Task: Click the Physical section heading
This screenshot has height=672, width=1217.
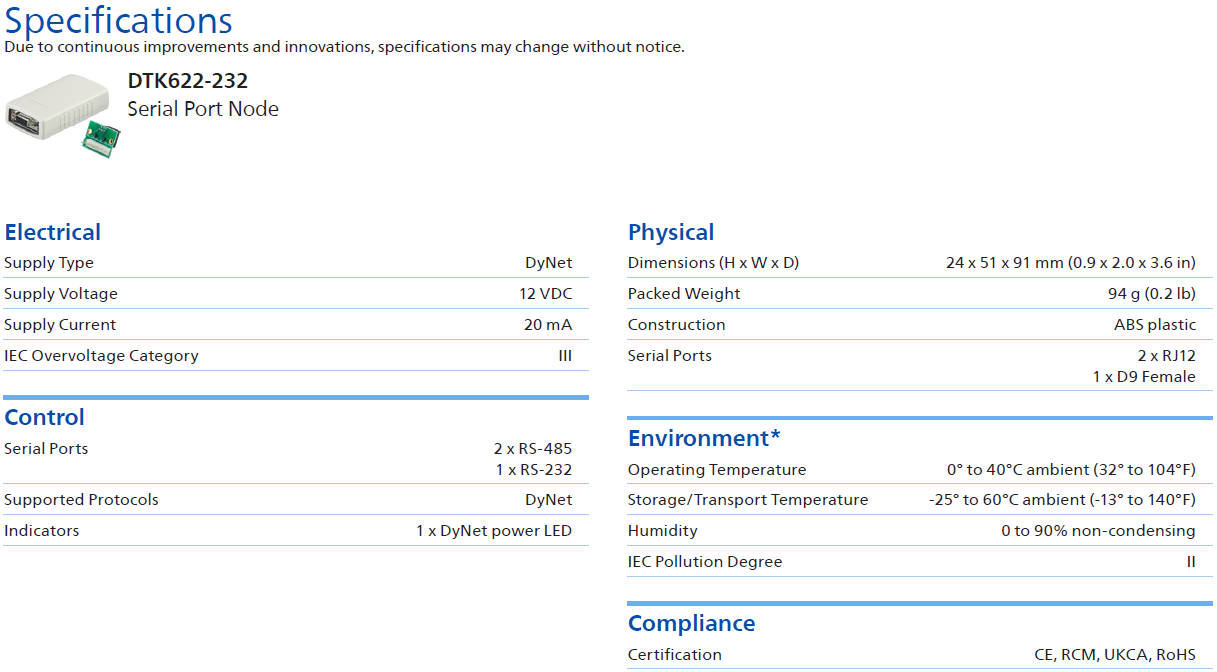Action: [671, 232]
